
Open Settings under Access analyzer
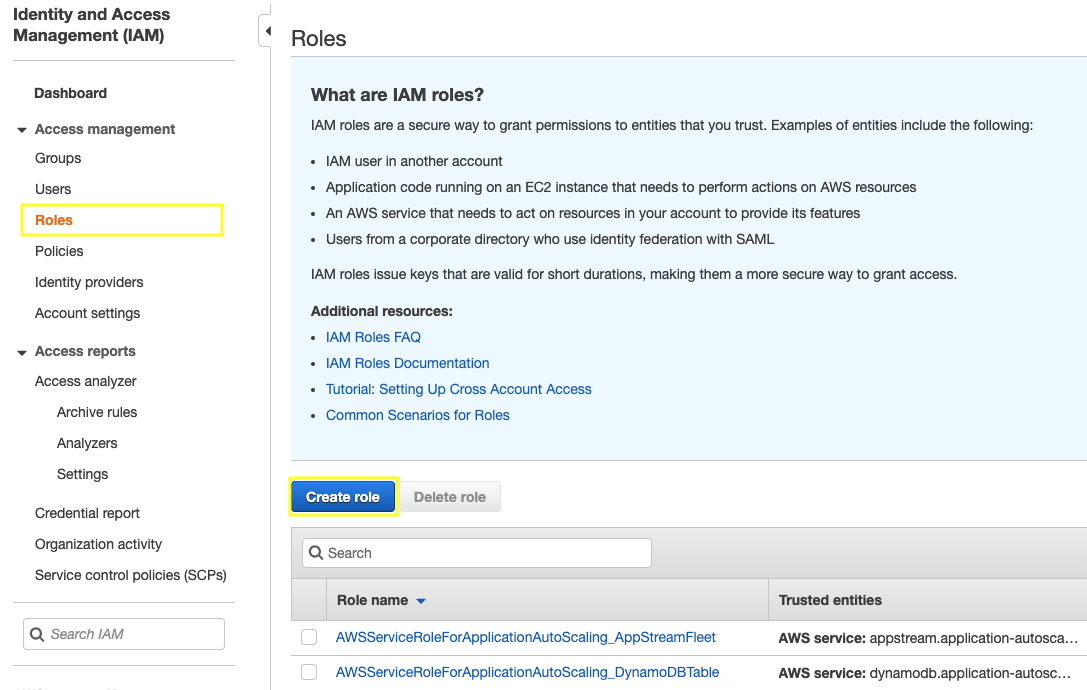[x=82, y=474]
